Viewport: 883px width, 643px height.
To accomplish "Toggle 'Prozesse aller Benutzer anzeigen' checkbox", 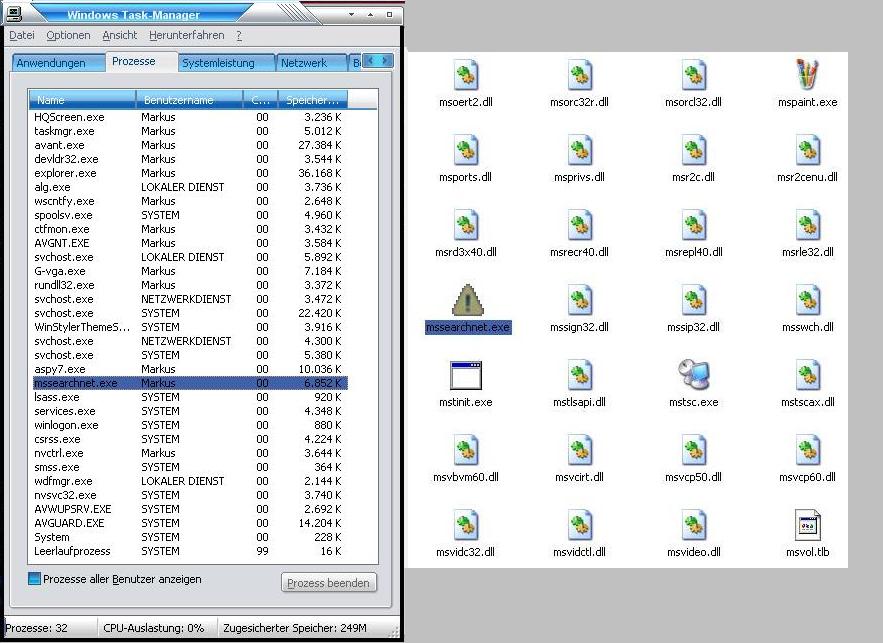I will [x=35, y=579].
